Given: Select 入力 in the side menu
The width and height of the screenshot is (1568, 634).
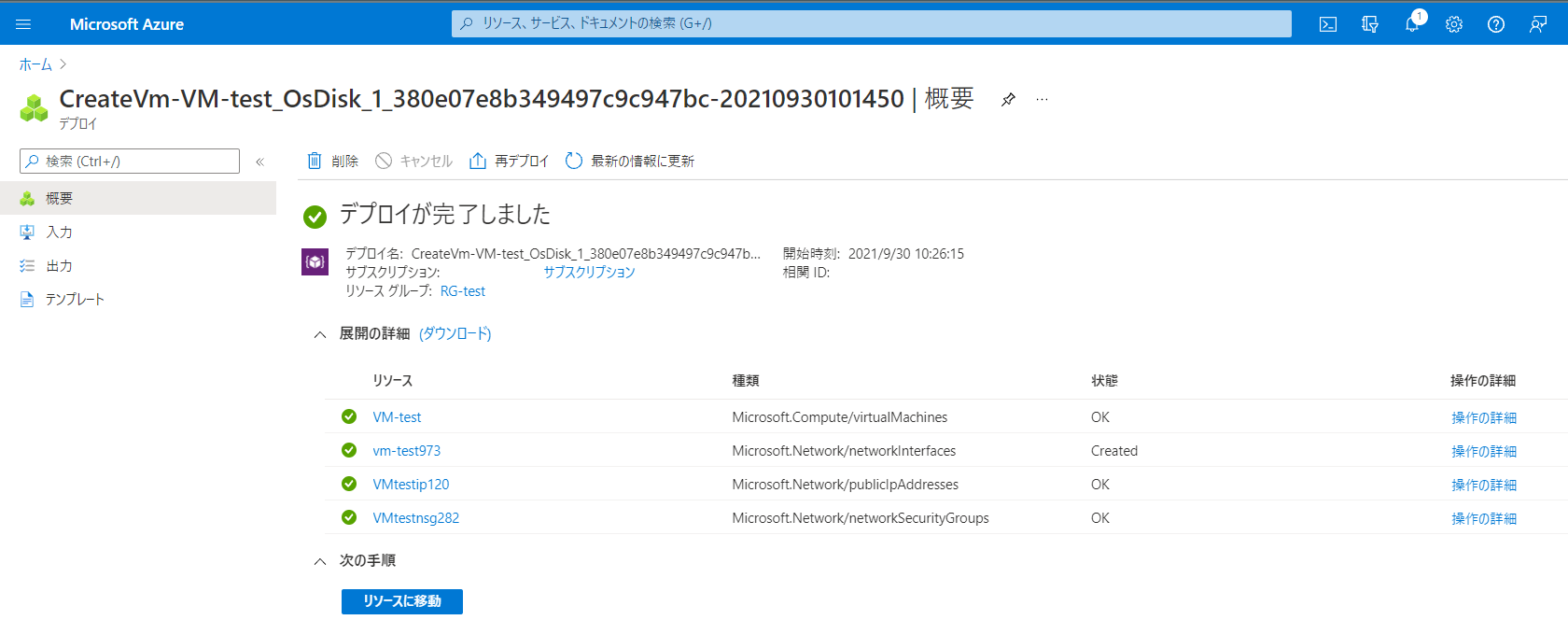Looking at the screenshot, I should coord(138,232).
